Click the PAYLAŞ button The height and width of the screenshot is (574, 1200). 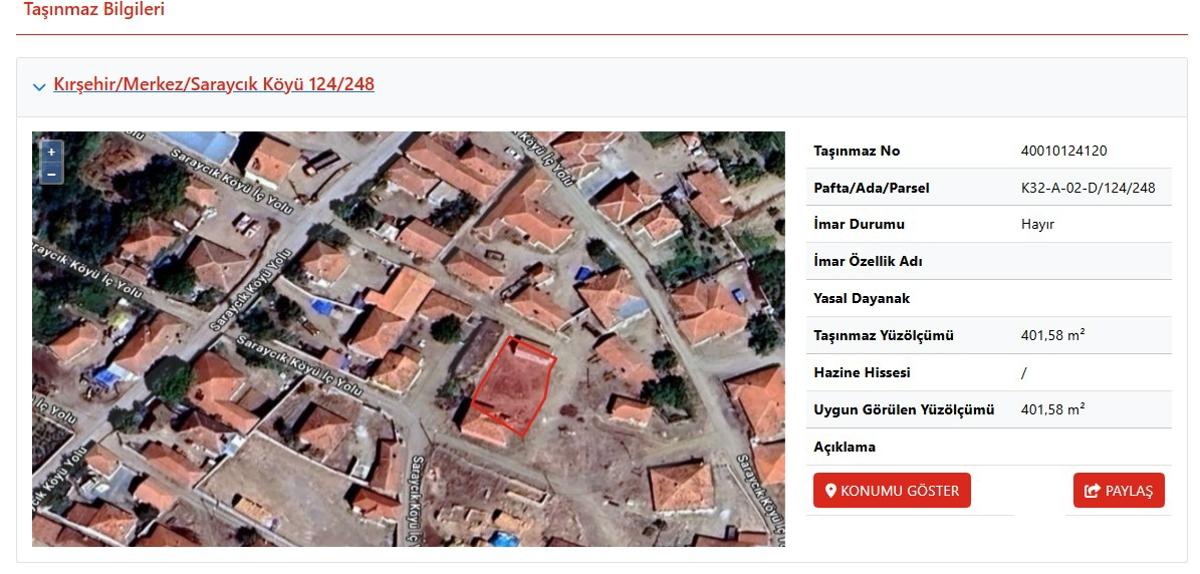pyautogui.click(x=1119, y=490)
